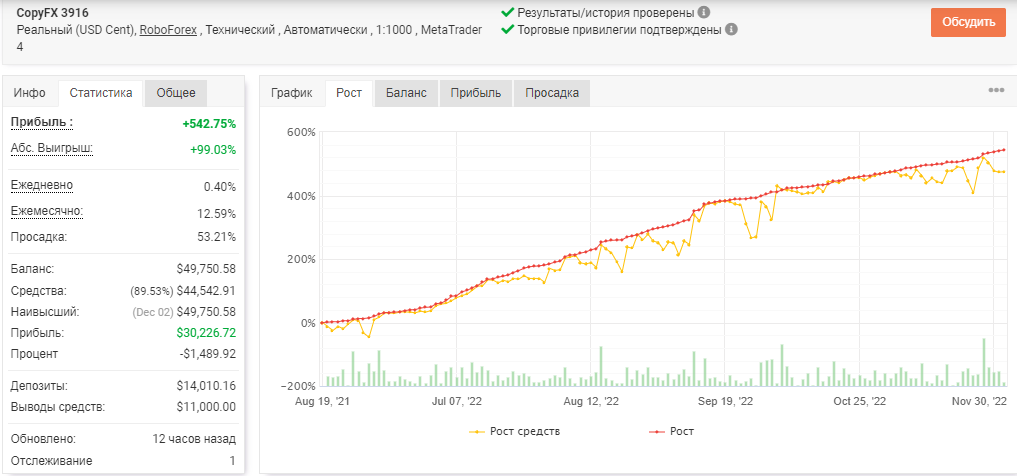Click the Nov 30, '22 axis label
1017x476 pixels.
tap(980, 401)
